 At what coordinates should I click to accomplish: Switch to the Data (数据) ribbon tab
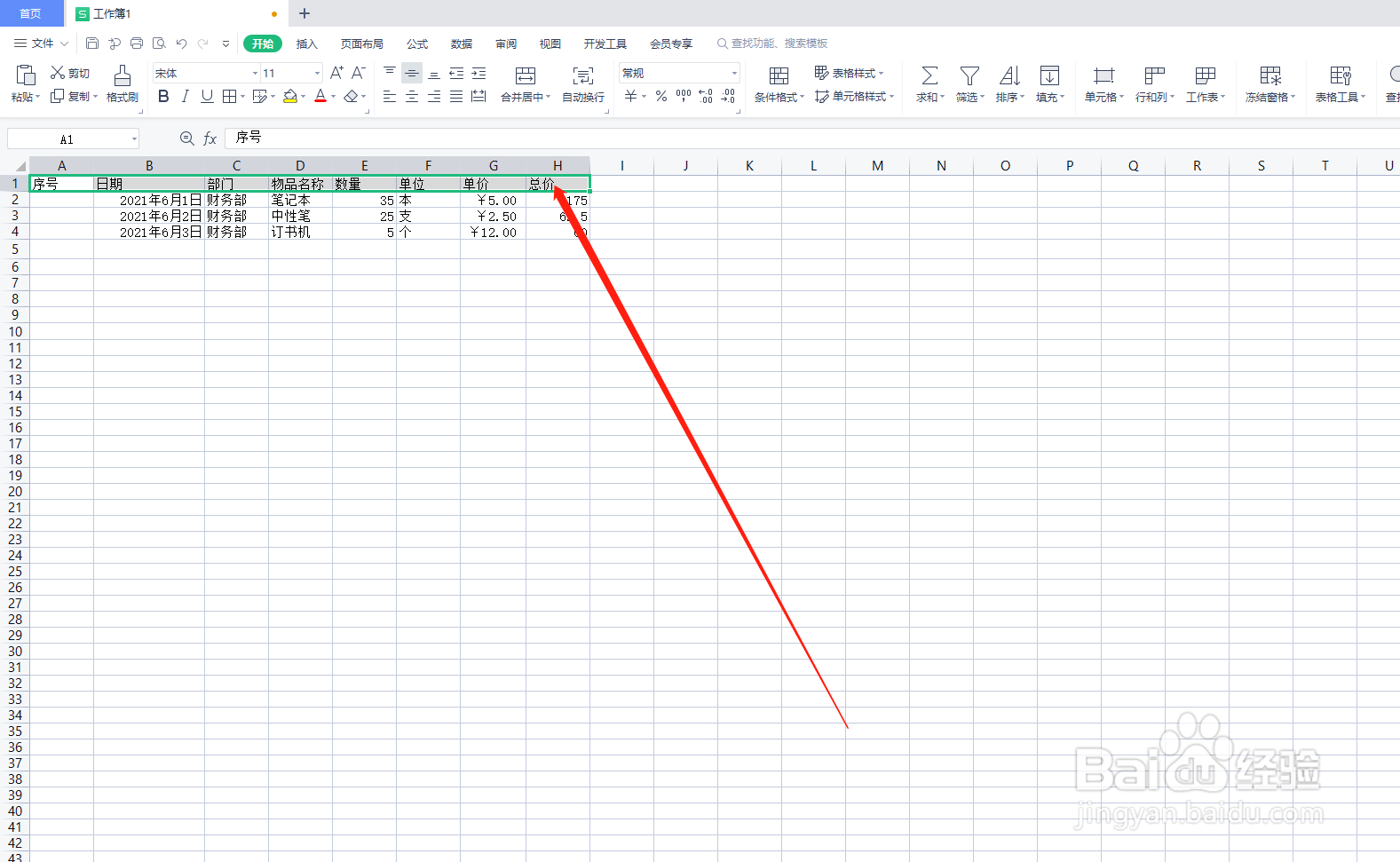pyautogui.click(x=462, y=43)
